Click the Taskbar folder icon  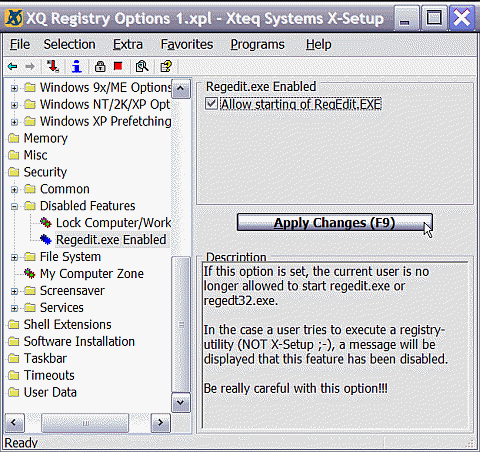pos(14,358)
